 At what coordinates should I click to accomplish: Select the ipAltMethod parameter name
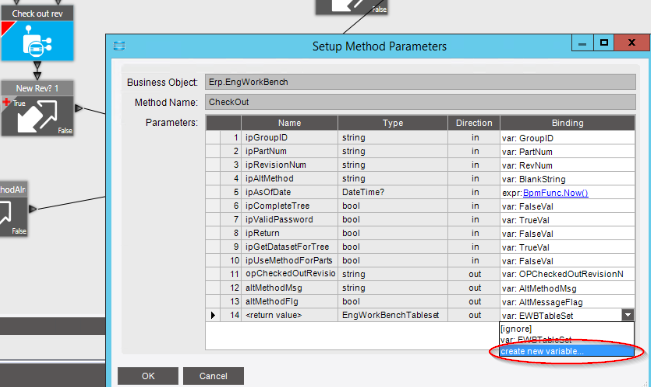click(289, 179)
